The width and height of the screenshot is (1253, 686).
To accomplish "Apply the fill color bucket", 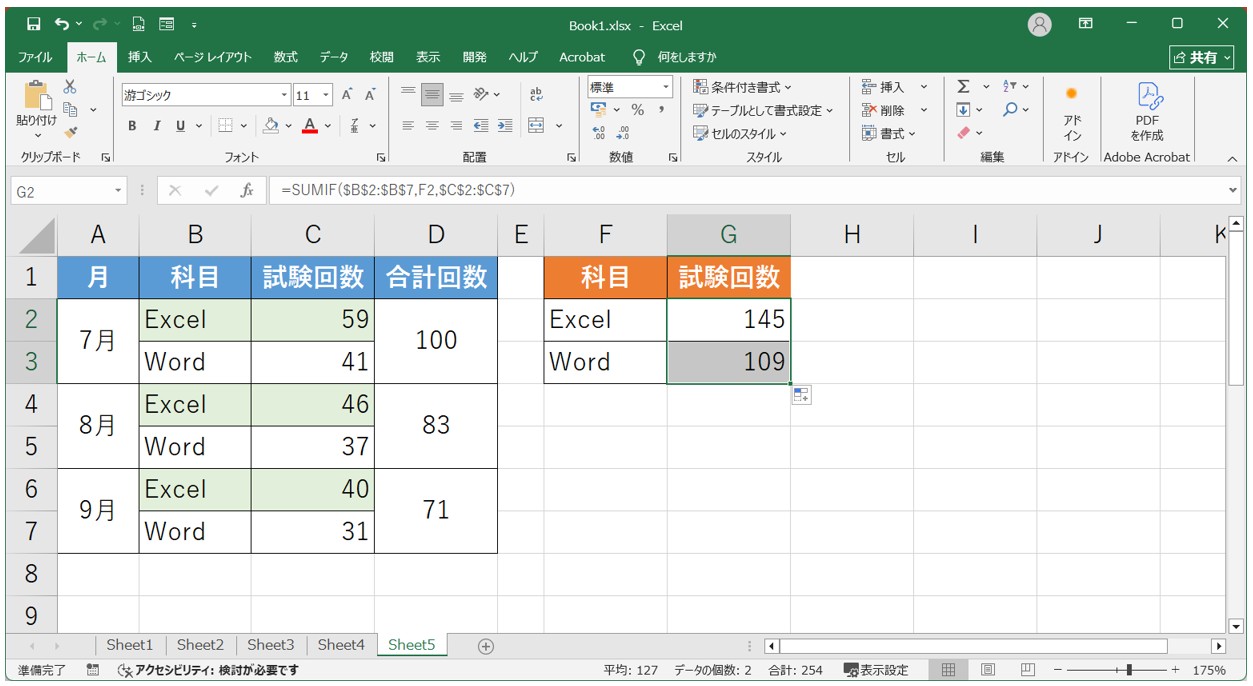I will pos(270,126).
